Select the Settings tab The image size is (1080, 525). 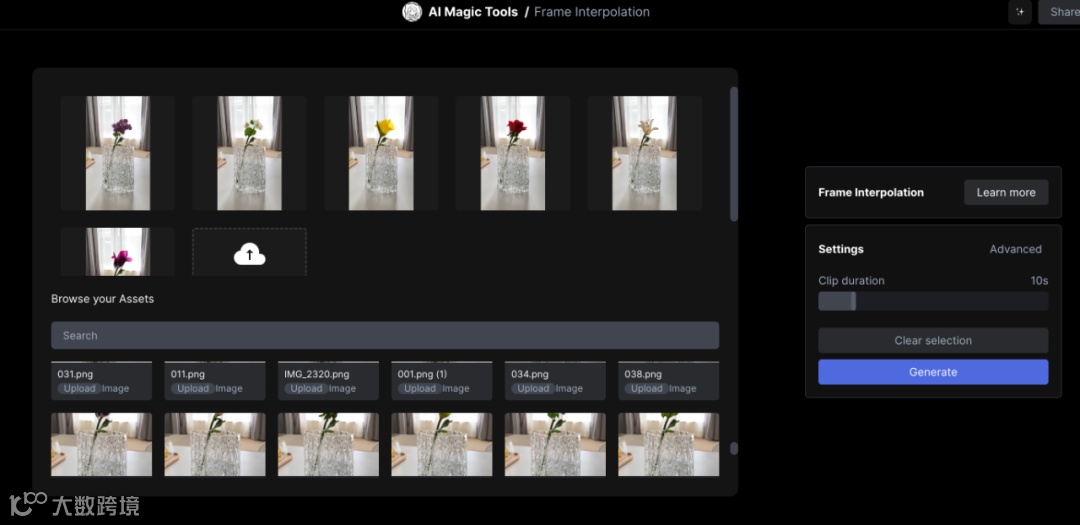coord(840,249)
